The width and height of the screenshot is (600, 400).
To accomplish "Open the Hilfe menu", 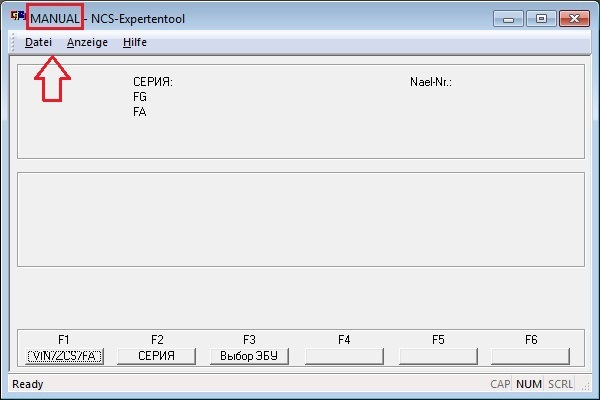I will pos(135,42).
